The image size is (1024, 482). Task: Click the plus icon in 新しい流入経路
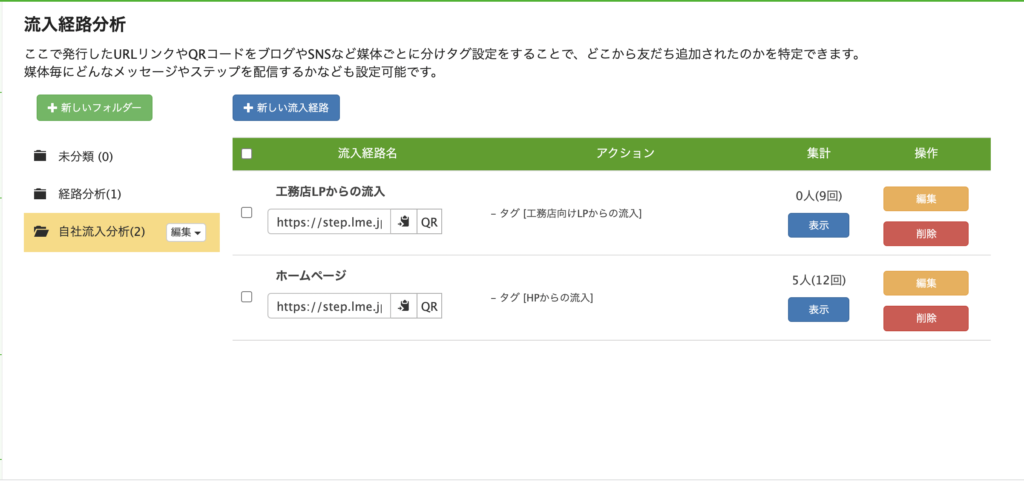[x=248, y=108]
